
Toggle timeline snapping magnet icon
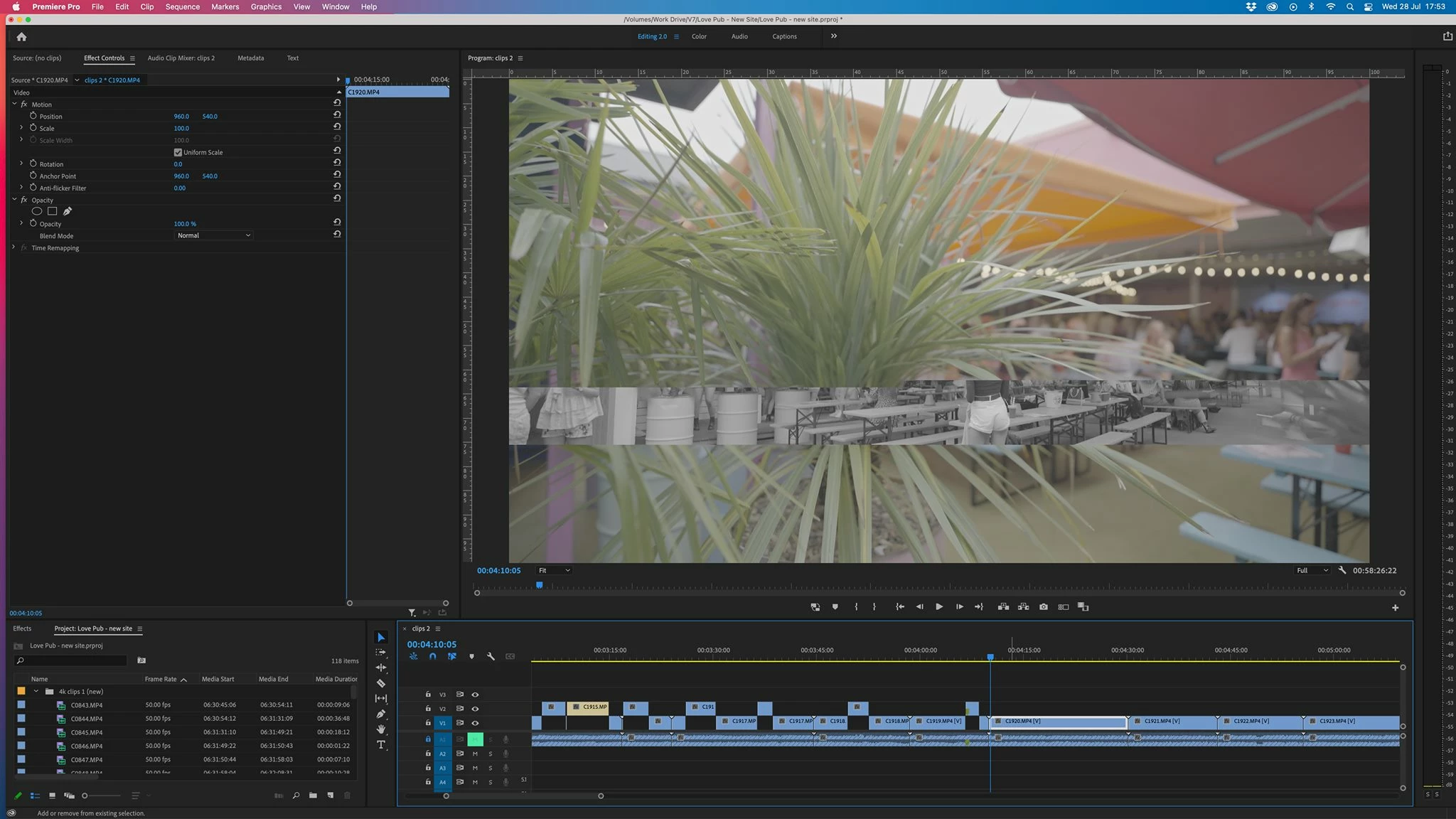click(432, 656)
